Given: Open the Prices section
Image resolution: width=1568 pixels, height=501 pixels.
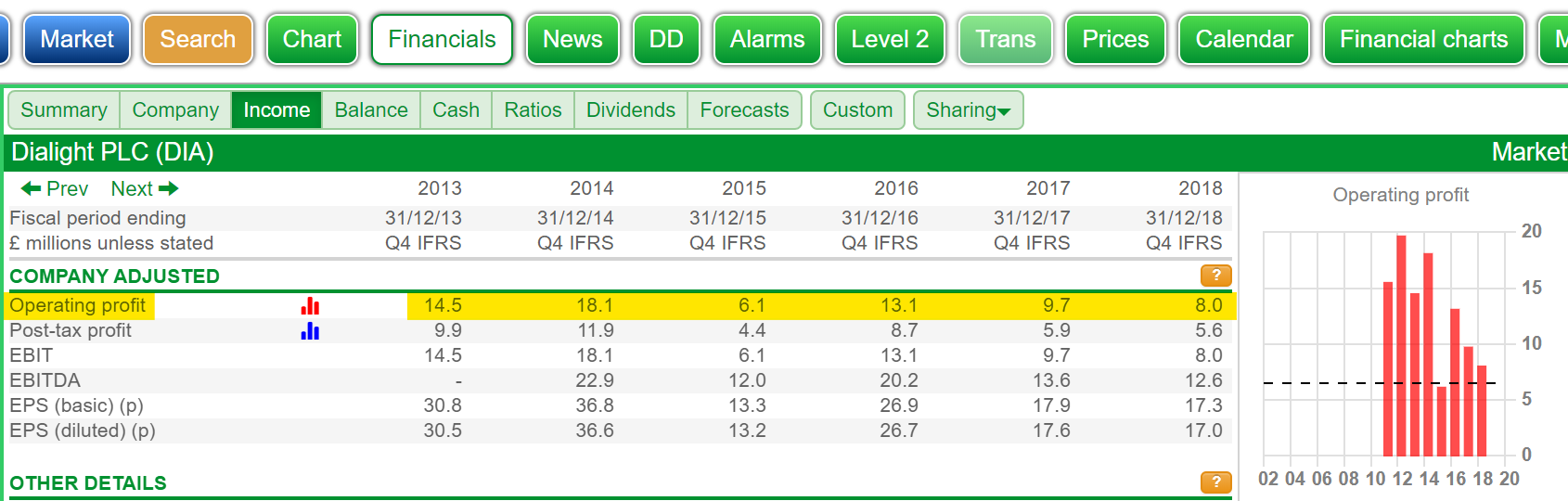Looking at the screenshot, I should (1115, 39).
